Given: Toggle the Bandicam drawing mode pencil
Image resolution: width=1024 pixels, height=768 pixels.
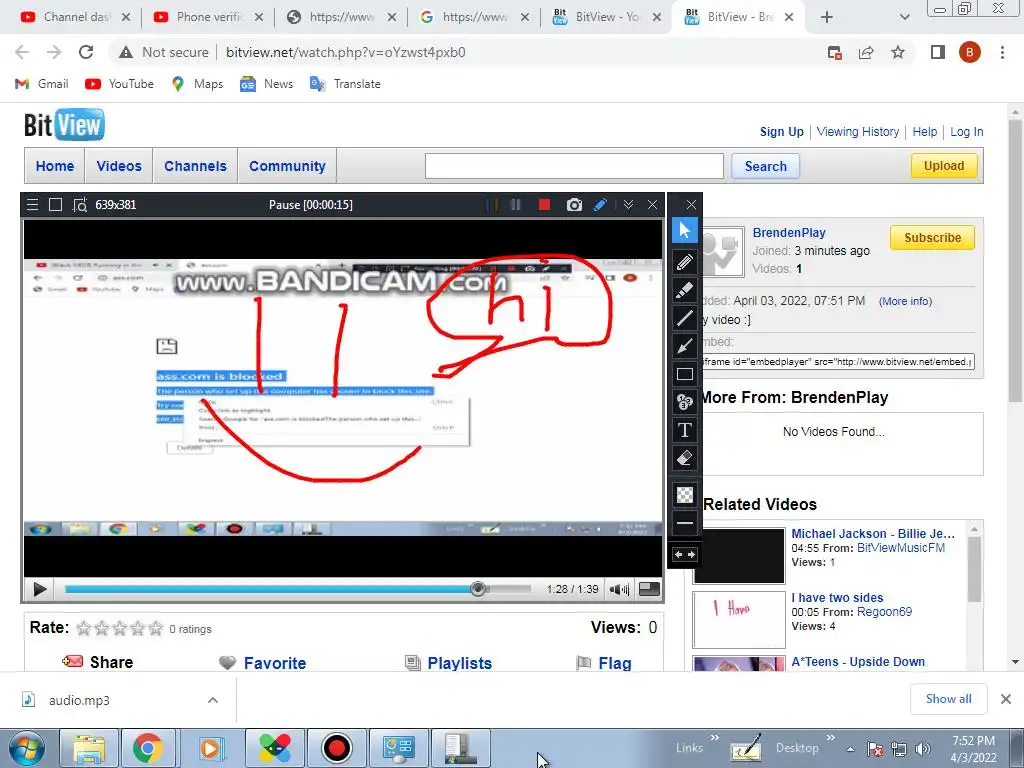Looking at the screenshot, I should (x=600, y=204).
